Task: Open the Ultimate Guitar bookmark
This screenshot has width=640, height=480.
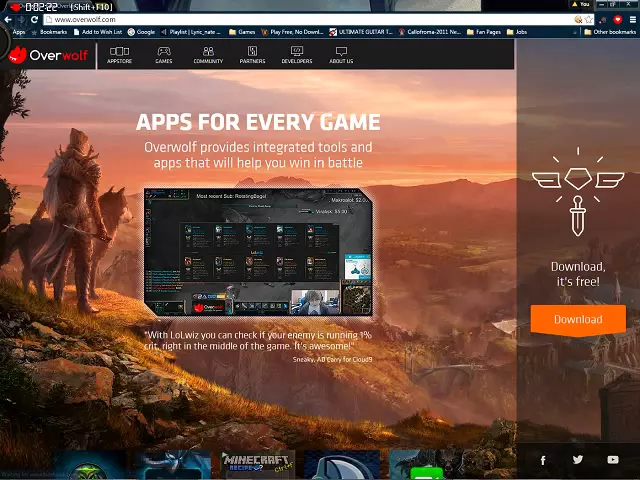Action: coord(361,32)
